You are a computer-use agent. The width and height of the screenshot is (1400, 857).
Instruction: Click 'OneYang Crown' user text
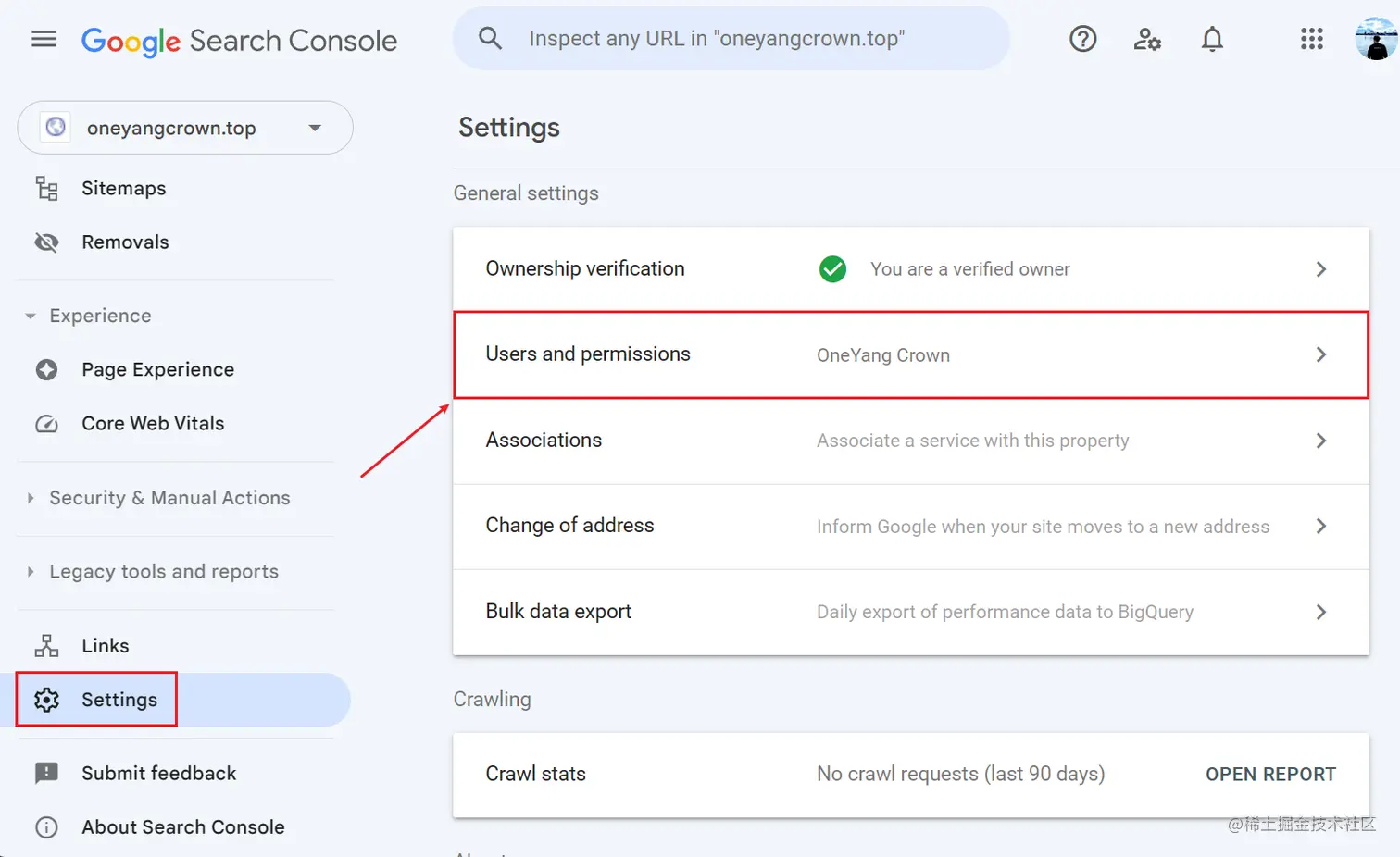pos(883,355)
